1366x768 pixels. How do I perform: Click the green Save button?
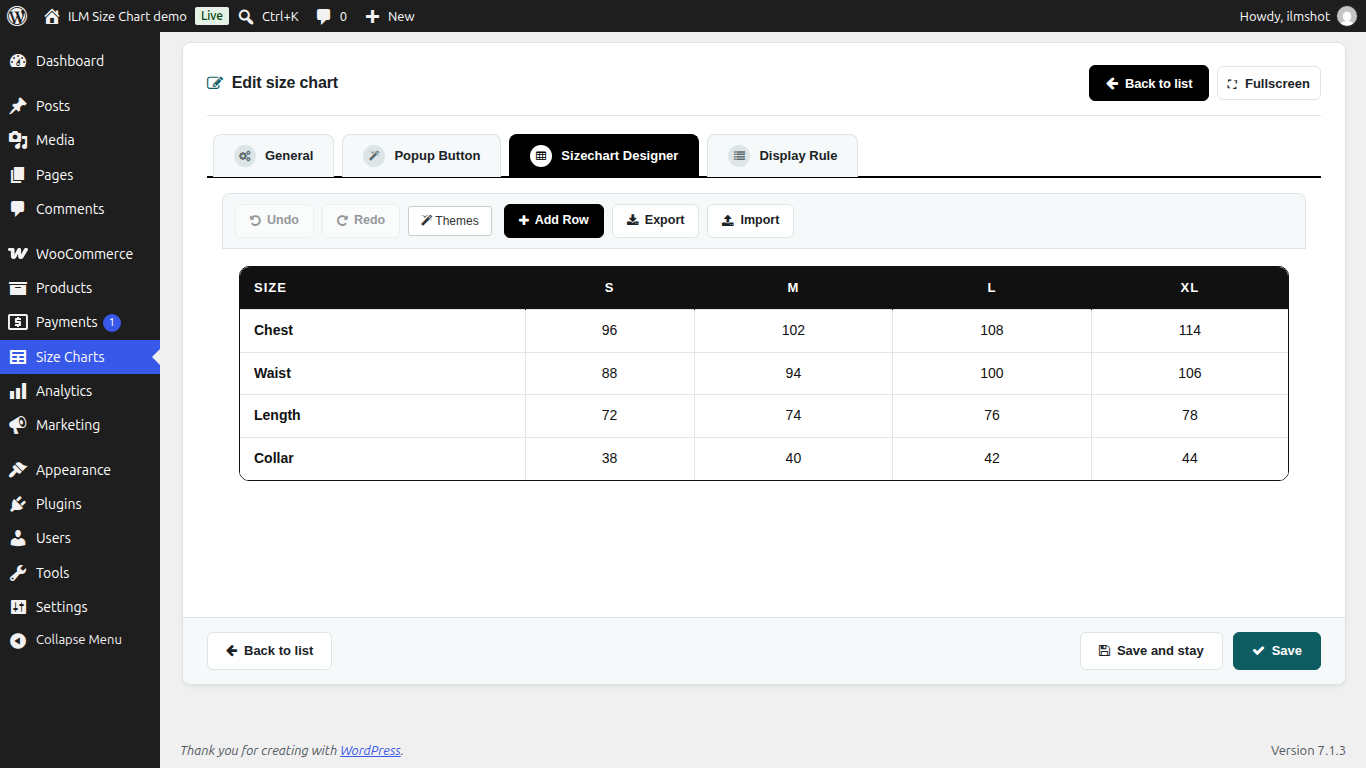(x=1277, y=651)
